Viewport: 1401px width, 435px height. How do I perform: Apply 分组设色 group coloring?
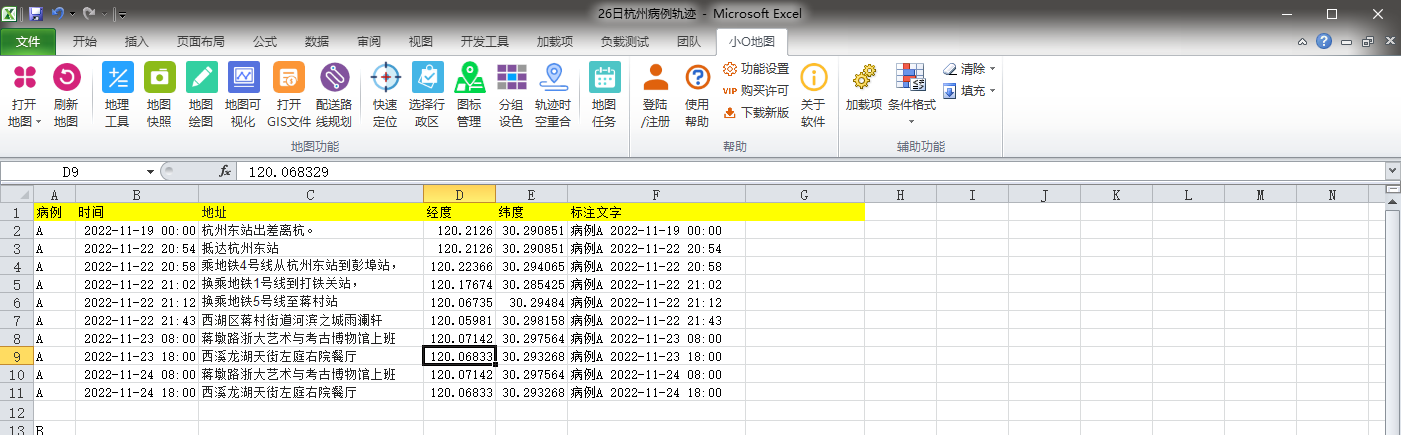pyautogui.click(x=511, y=95)
